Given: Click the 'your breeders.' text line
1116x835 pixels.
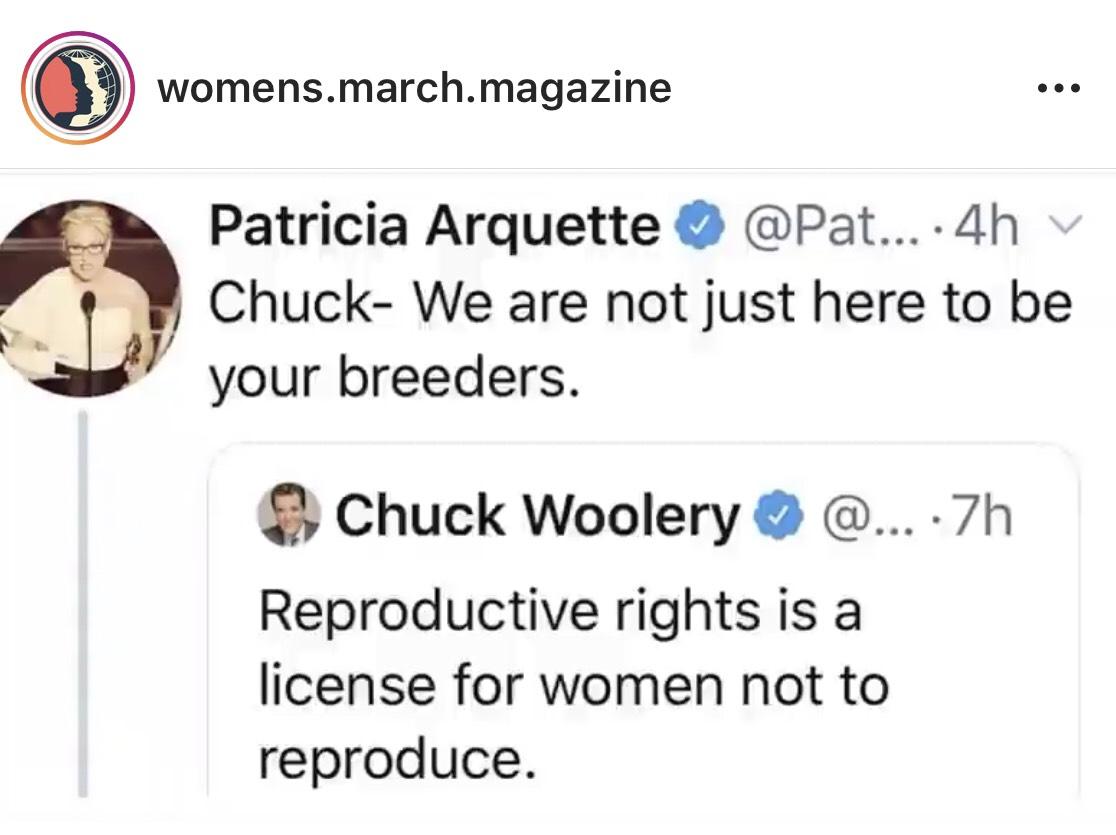Looking at the screenshot, I should (394, 379).
